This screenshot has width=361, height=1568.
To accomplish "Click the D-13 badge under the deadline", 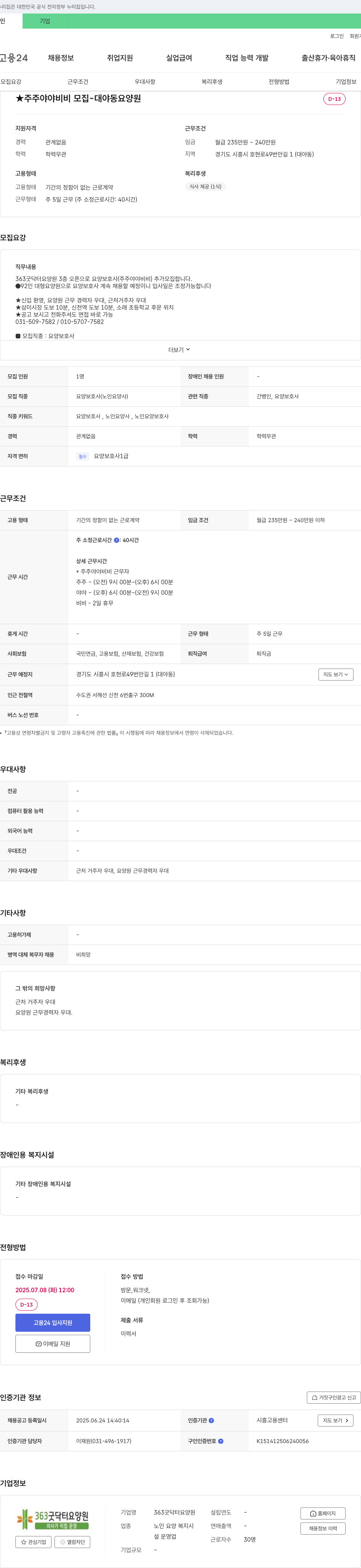I will (26, 1304).
